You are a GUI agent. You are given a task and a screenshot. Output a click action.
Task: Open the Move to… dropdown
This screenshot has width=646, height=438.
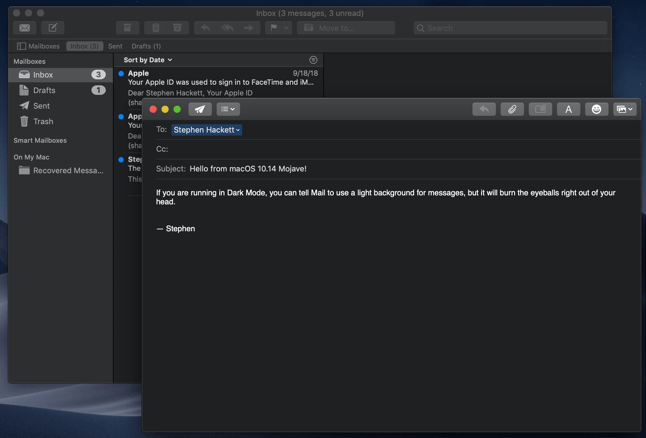tap(346, 28)
